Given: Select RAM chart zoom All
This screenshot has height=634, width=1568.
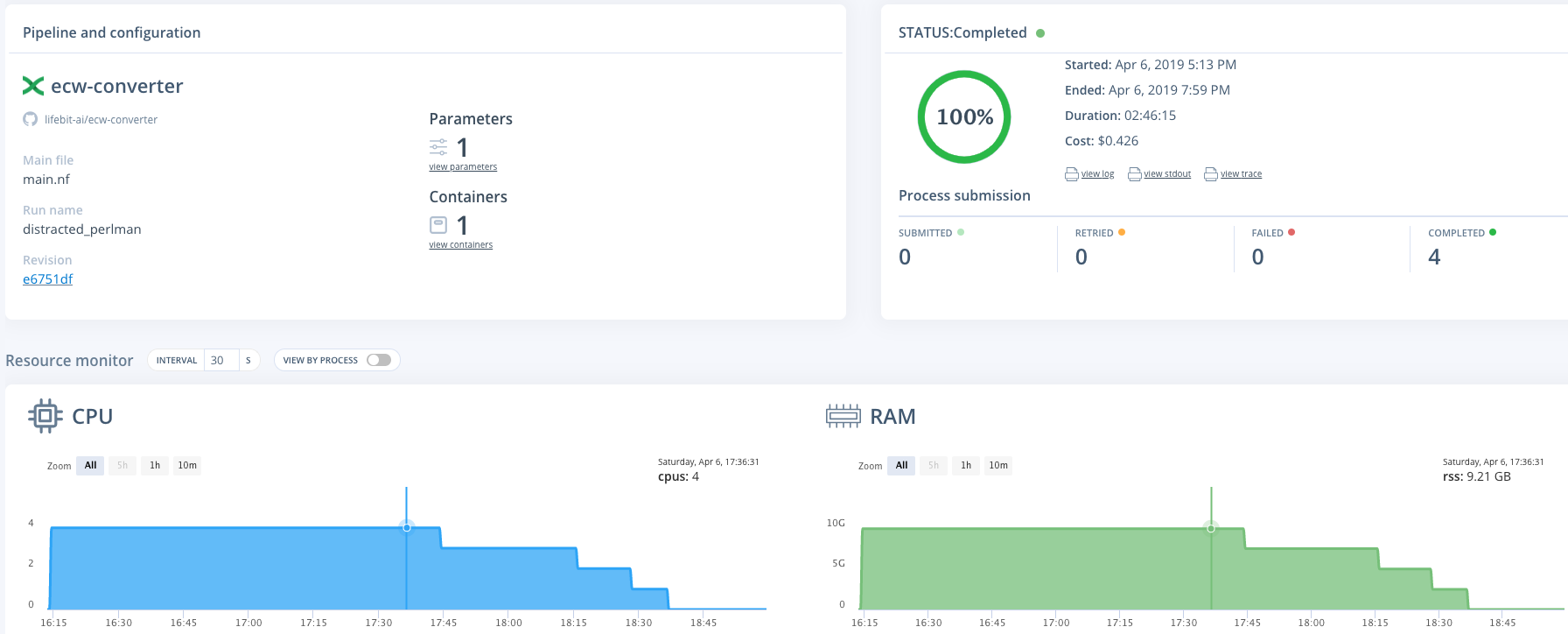Looking at the screenshot, I should (x=901, y=466).
